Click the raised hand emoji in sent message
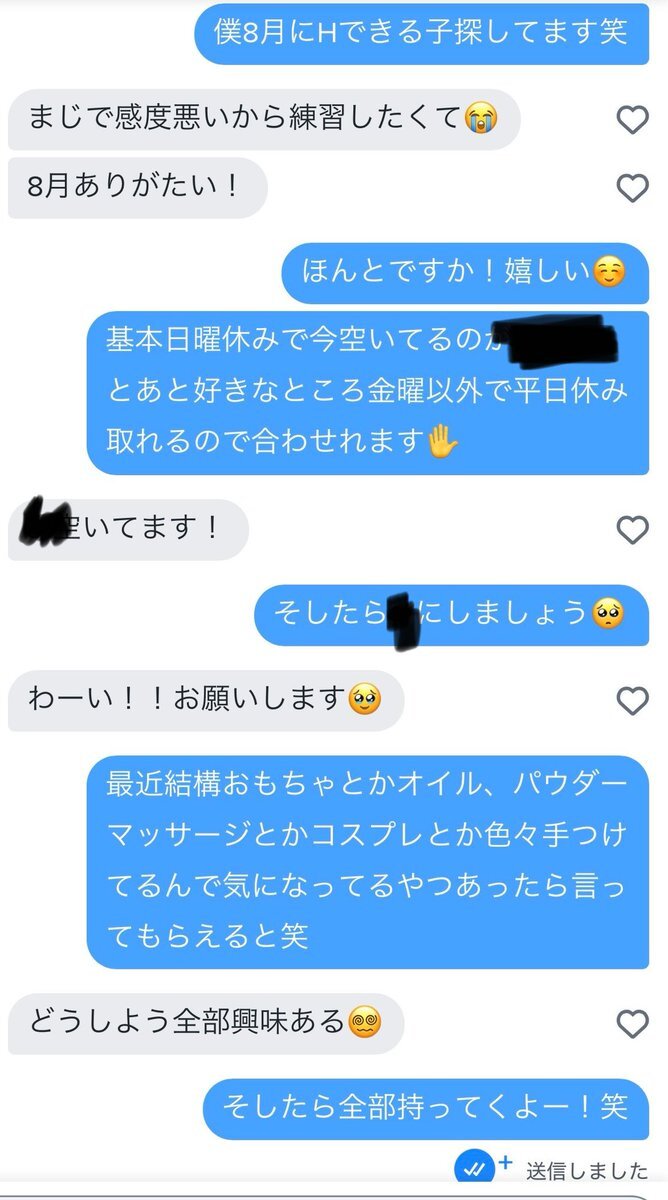The width and height of the screenshot is (668, 1200). pos(441,442)
